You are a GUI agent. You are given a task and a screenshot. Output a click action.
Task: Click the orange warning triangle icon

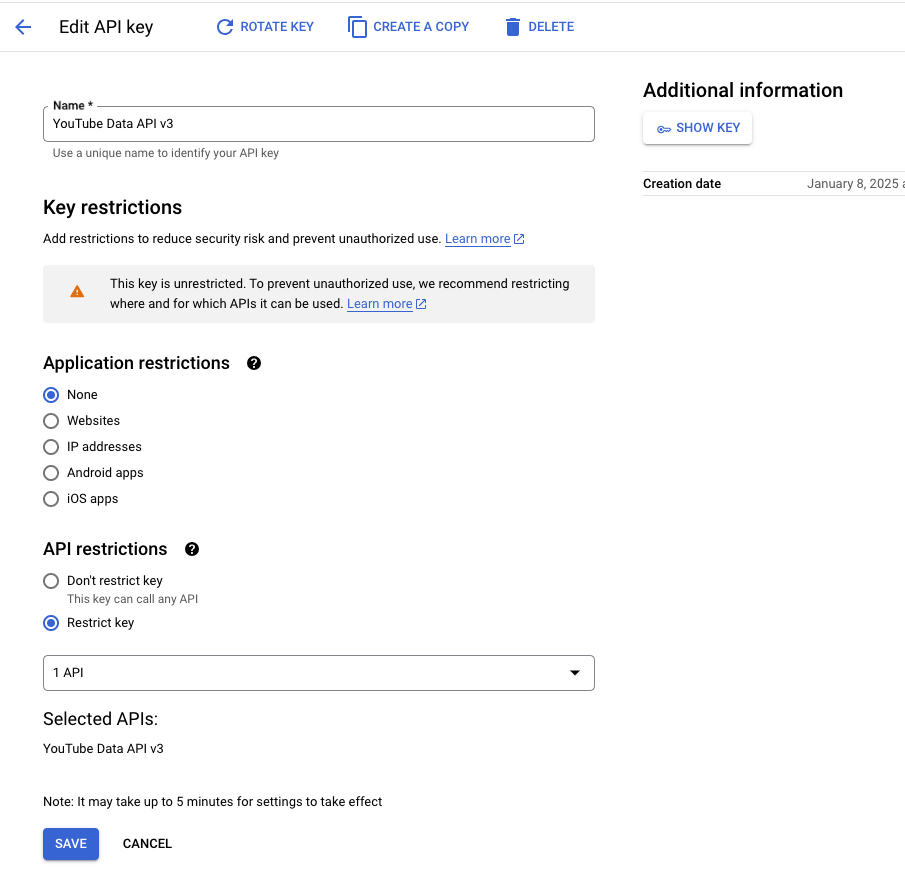(77, 292)
